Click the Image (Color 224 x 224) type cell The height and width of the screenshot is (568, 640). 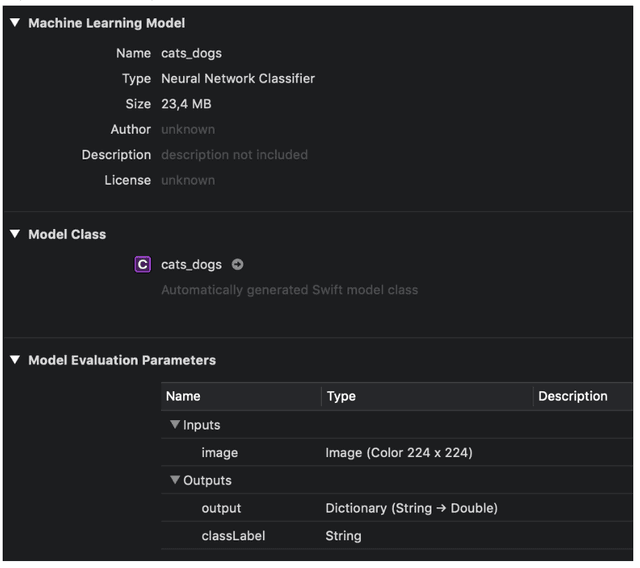399,453
